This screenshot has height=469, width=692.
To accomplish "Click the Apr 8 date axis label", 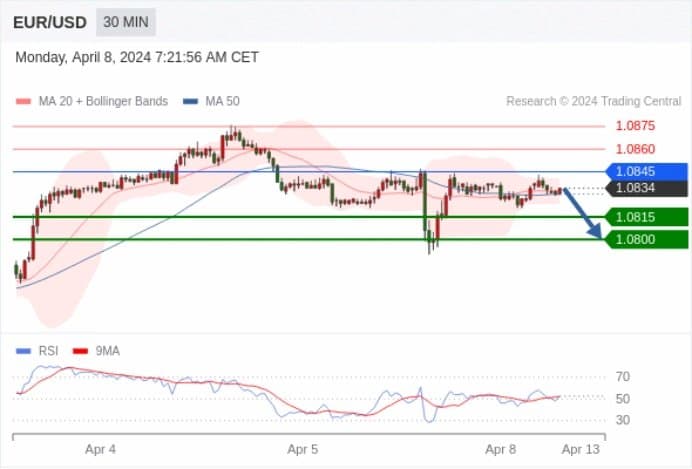I will (500, 450).
